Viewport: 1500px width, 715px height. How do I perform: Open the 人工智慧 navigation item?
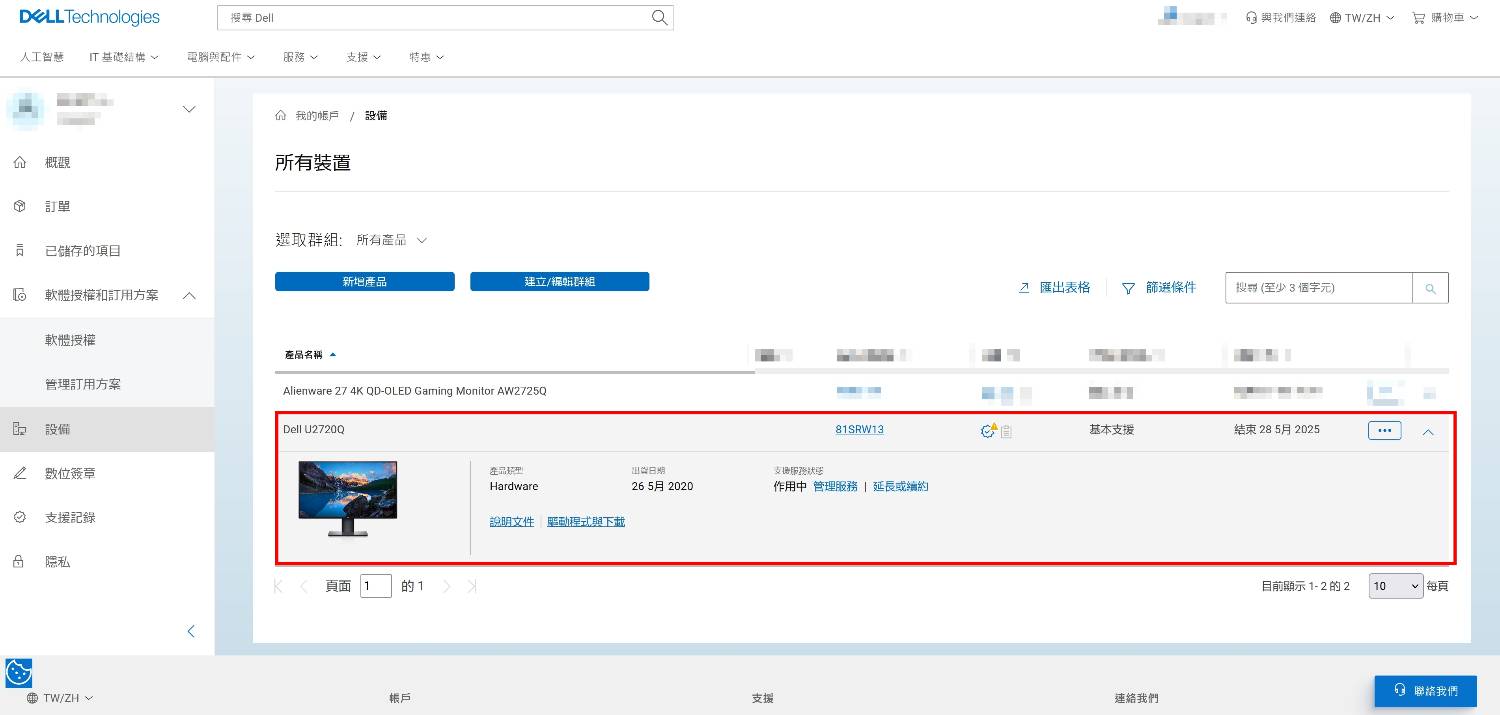click(42, 57)
